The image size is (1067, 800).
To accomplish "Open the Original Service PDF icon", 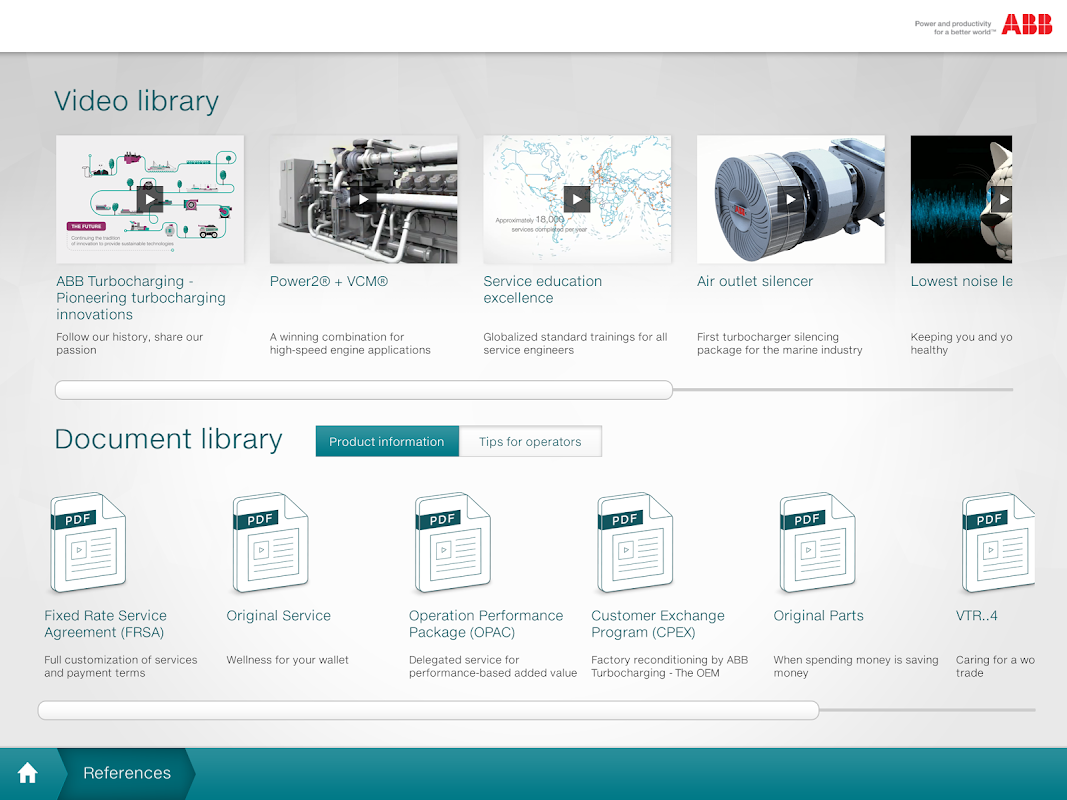I will (270, 543).
